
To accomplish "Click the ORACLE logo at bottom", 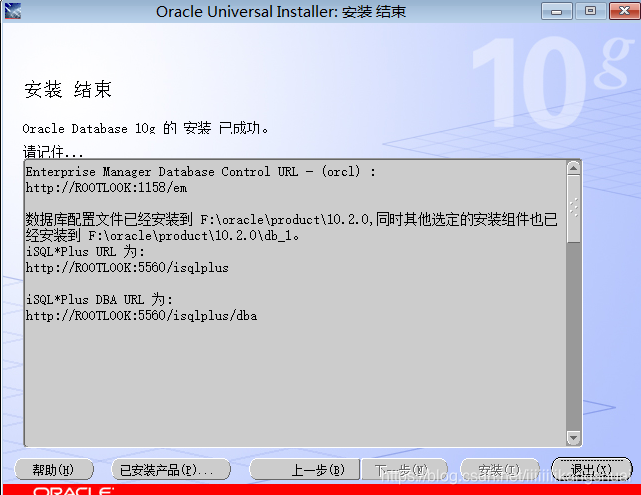I will pyautogui.click(x=74, y=491).
